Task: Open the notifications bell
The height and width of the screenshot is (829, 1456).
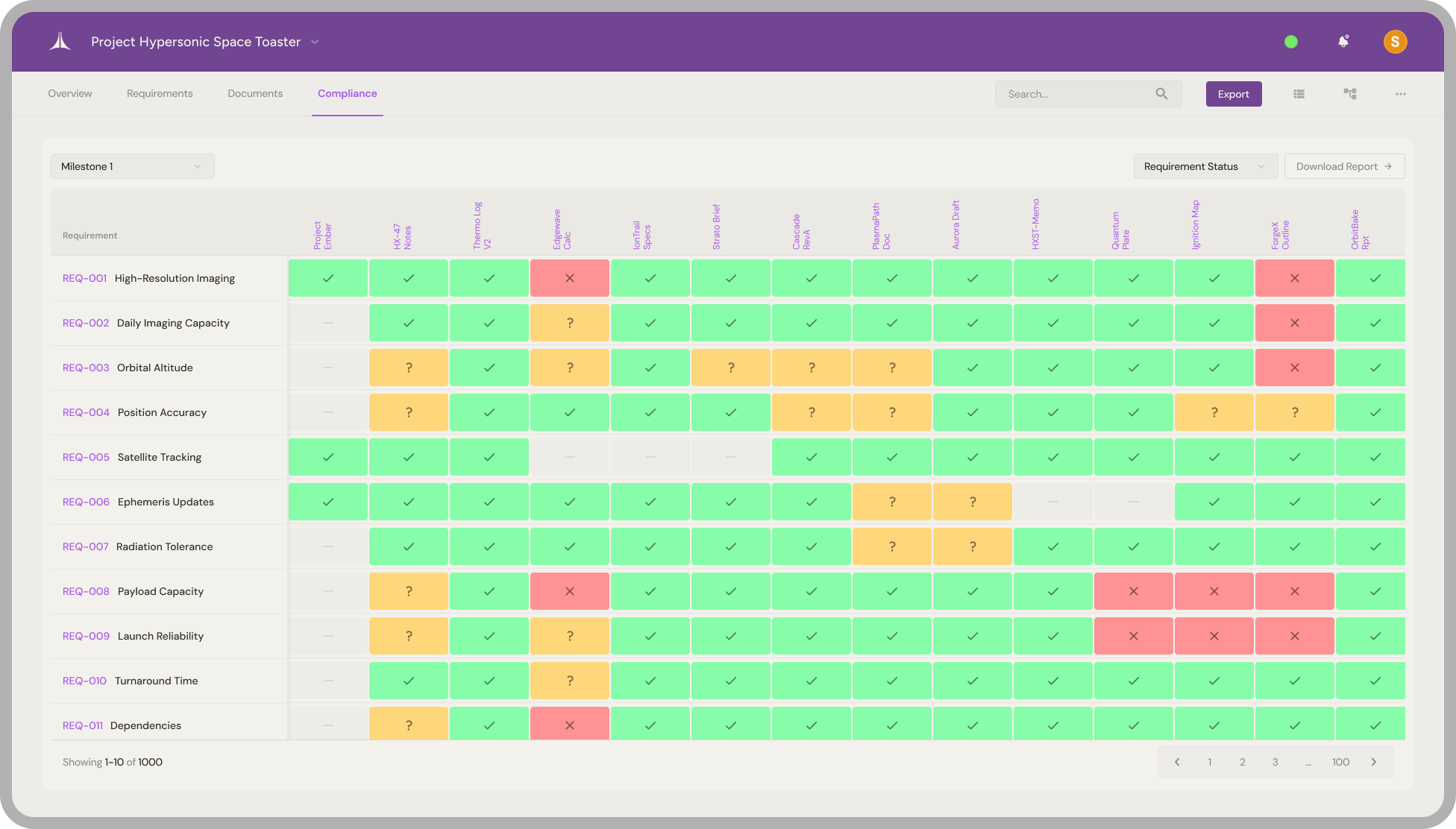Action: coord(1343,42)
